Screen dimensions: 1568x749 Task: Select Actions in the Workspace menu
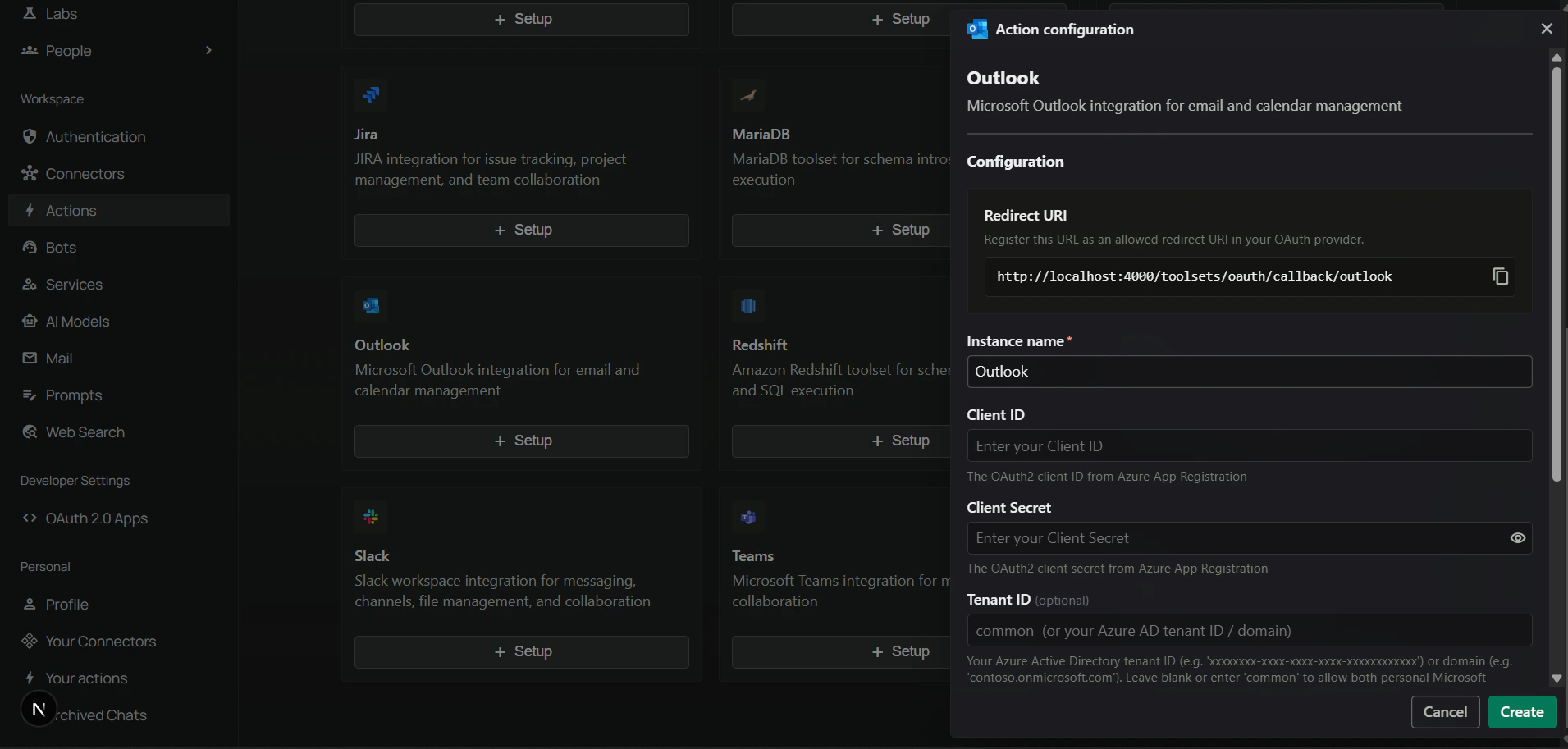(x=119, y=210)
